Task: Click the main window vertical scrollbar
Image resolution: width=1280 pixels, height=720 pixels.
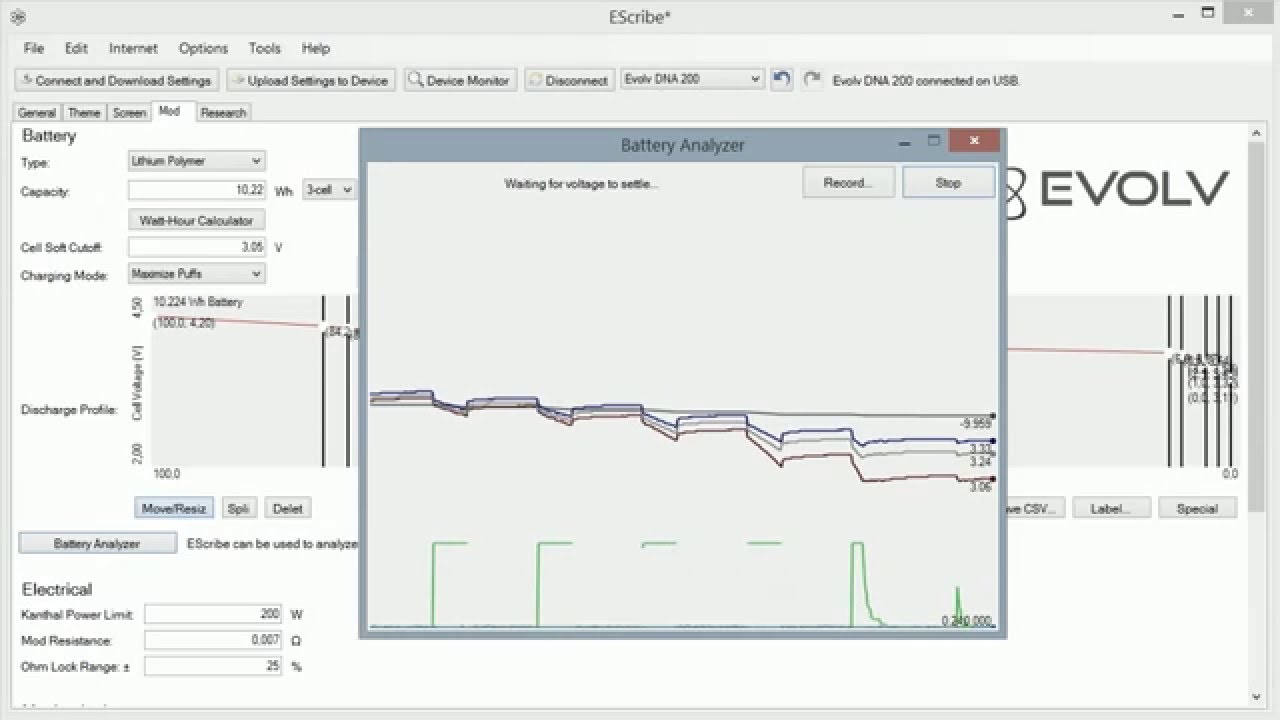Action: pyautogui.click(x=1257, y=326)
